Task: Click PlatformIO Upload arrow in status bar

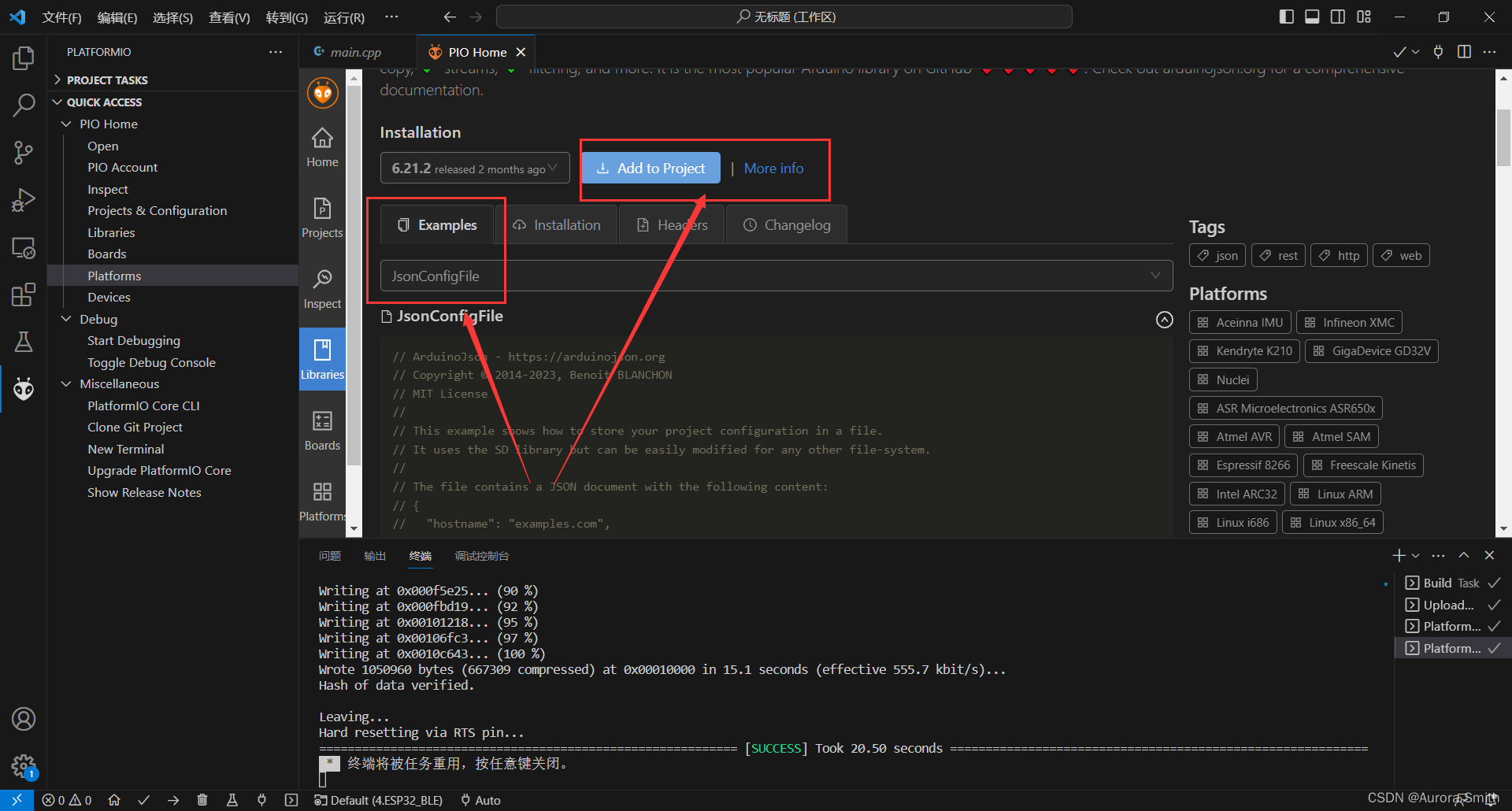Action: (173, 800)
